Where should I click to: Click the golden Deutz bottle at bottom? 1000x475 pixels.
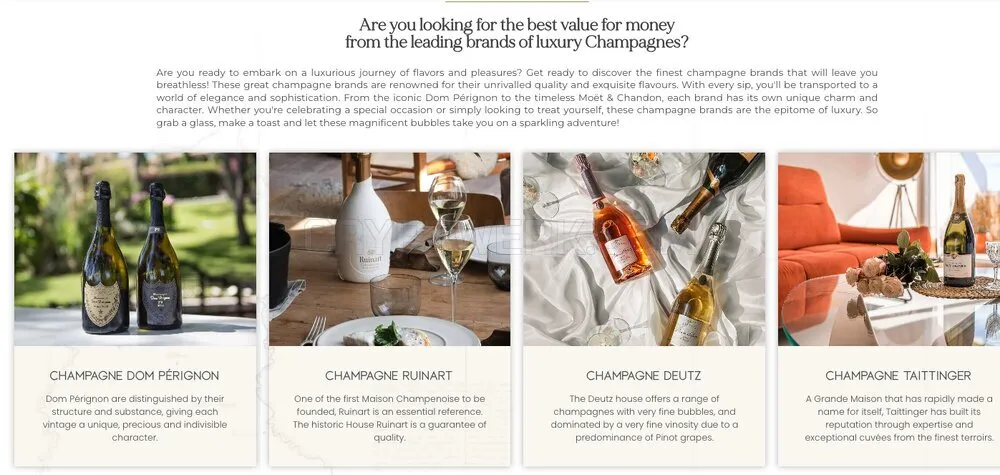point(693,284)
